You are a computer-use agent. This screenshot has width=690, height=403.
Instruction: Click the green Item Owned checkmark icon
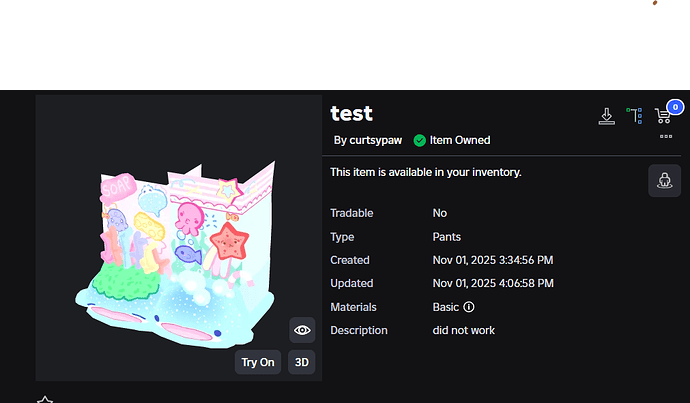[420, 140]
